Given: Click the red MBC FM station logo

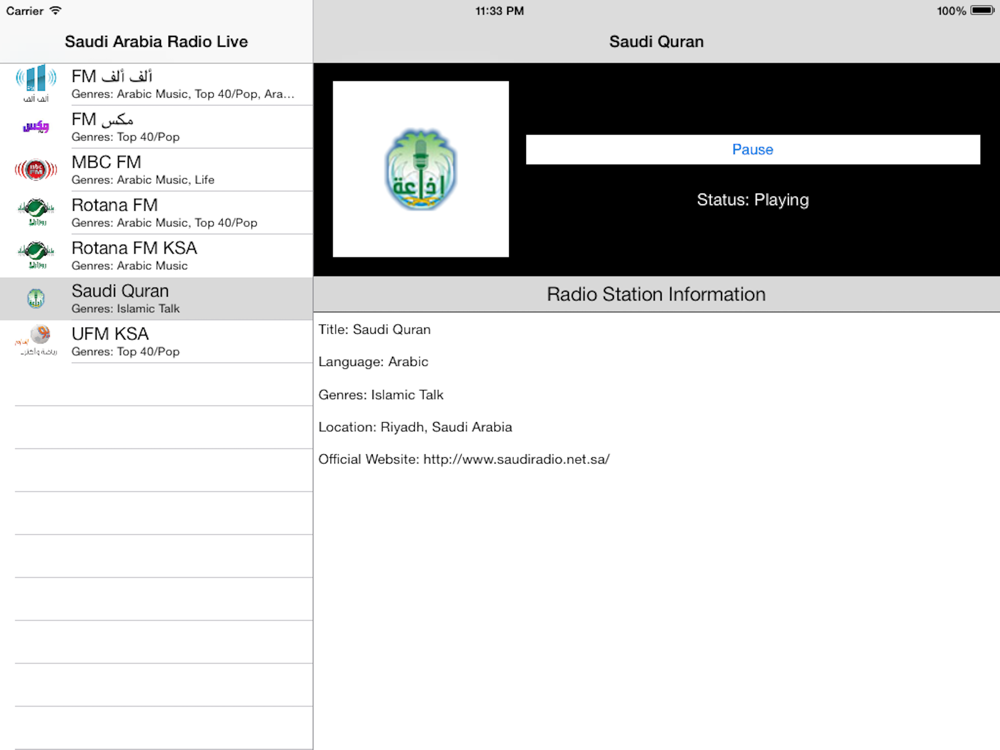Looking at the screenshot, I should click(x=36, y=170).
